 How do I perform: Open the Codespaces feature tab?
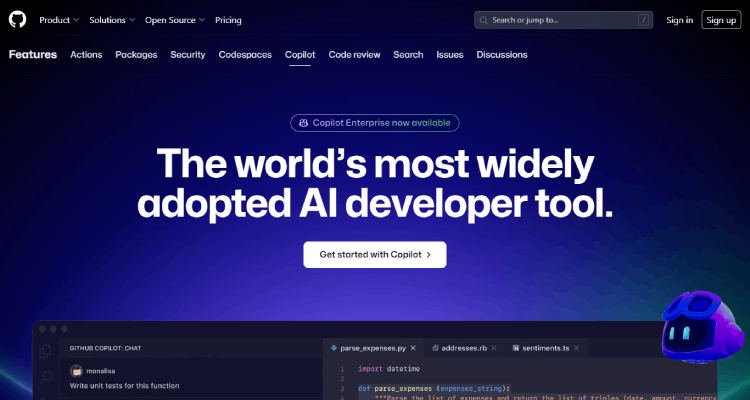[245, 55]
